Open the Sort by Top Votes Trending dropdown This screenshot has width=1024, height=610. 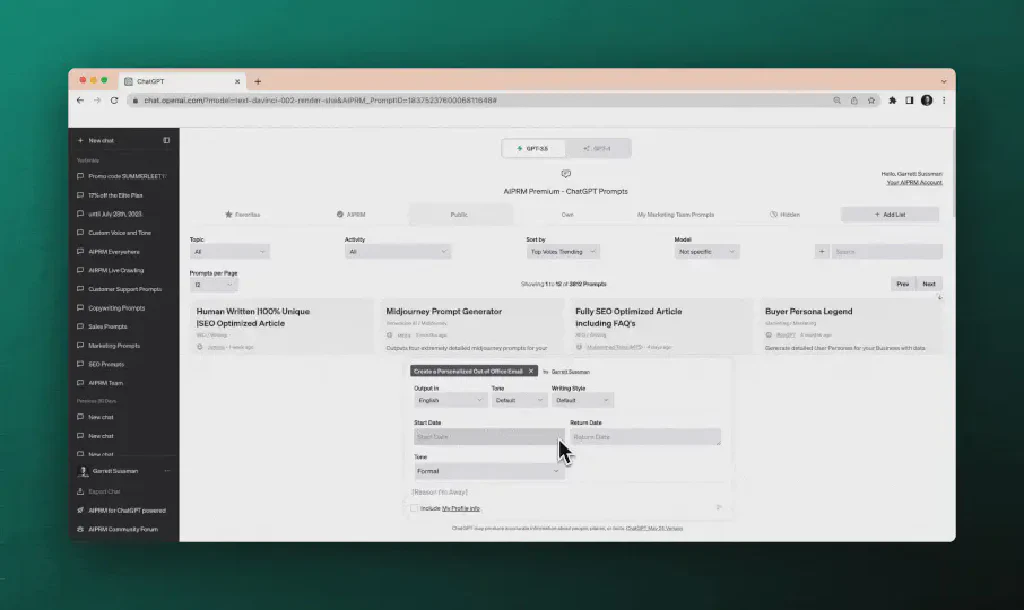[563, 251]
